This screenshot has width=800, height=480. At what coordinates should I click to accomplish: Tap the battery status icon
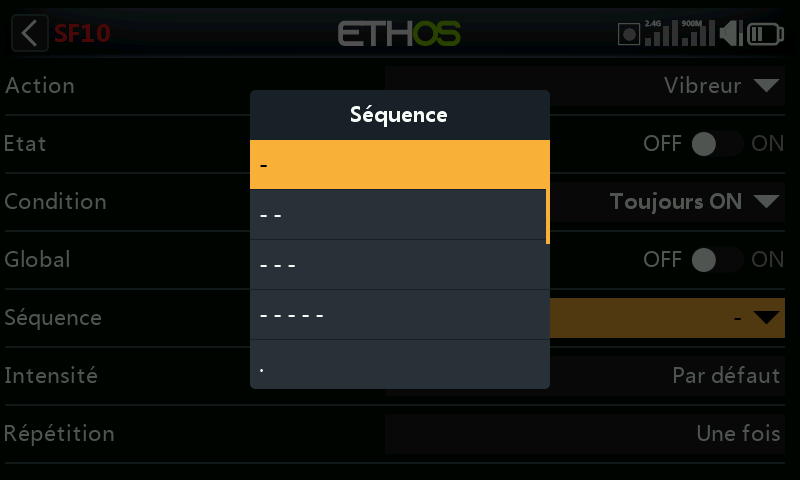[765, 34]
